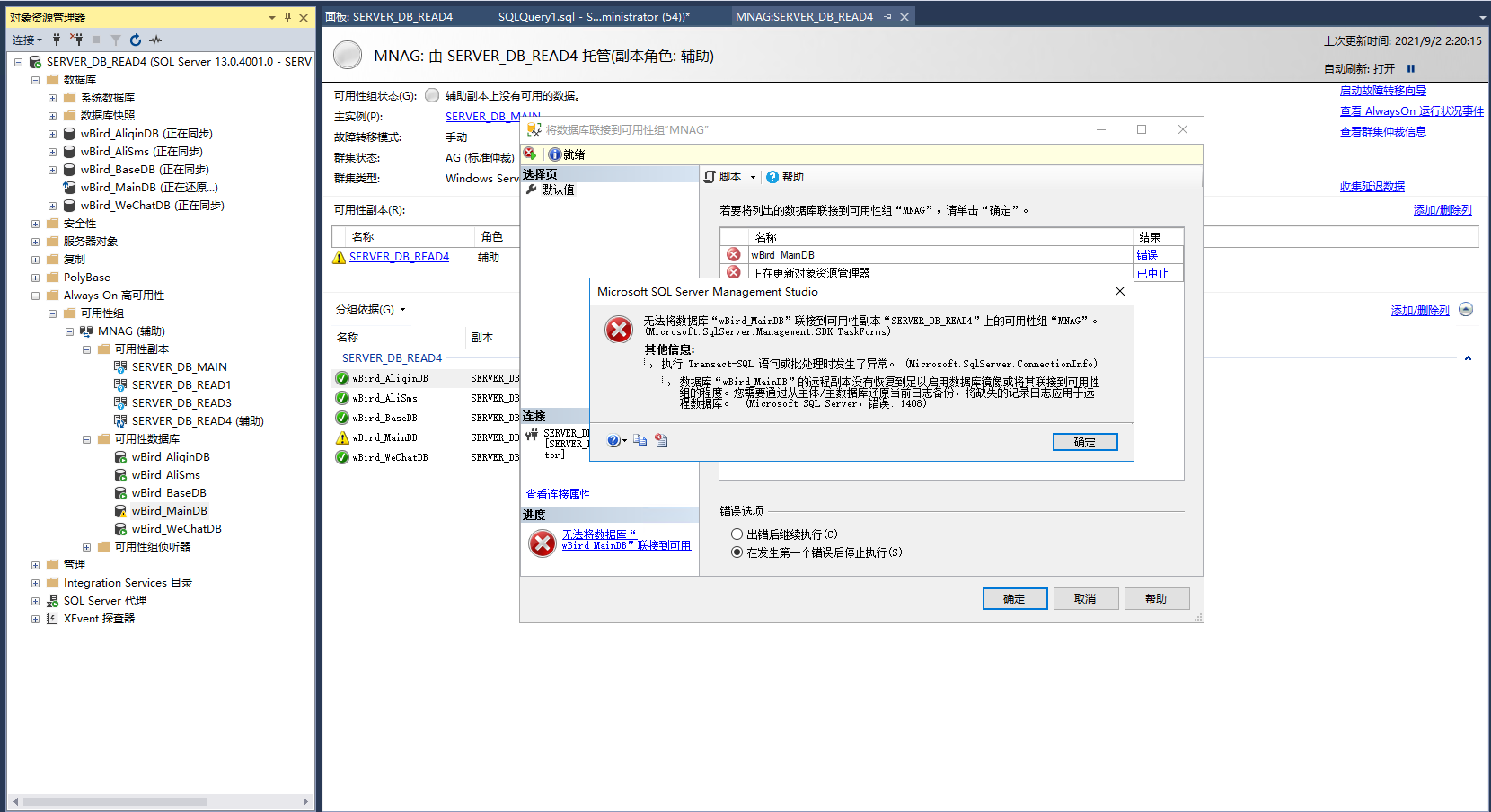This screenshot has width=1491, height=812.
Task: Select 出错后继续执行 radio option
Action: pos(737,534)
